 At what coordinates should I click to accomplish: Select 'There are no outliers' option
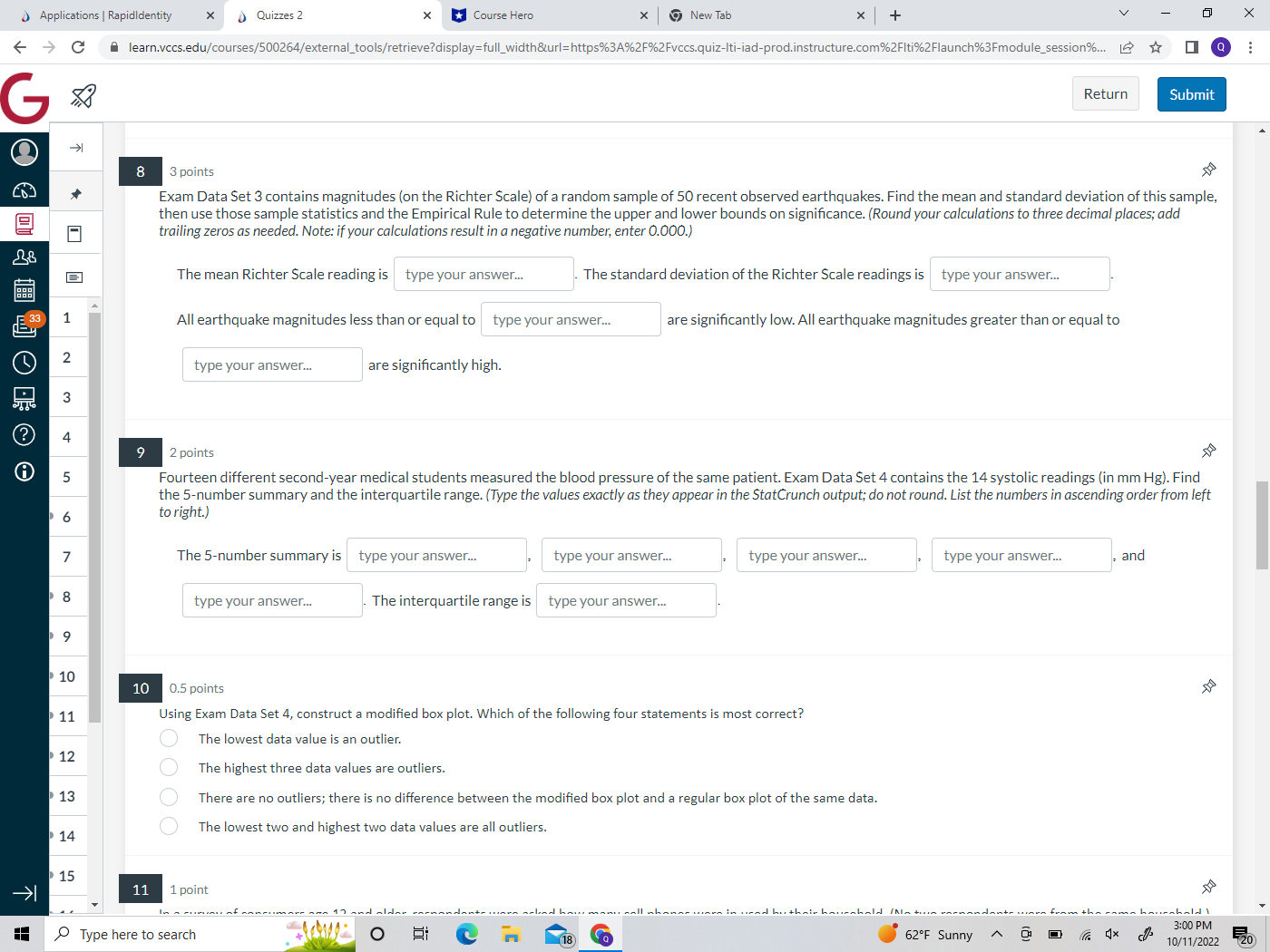click(169, 797)
